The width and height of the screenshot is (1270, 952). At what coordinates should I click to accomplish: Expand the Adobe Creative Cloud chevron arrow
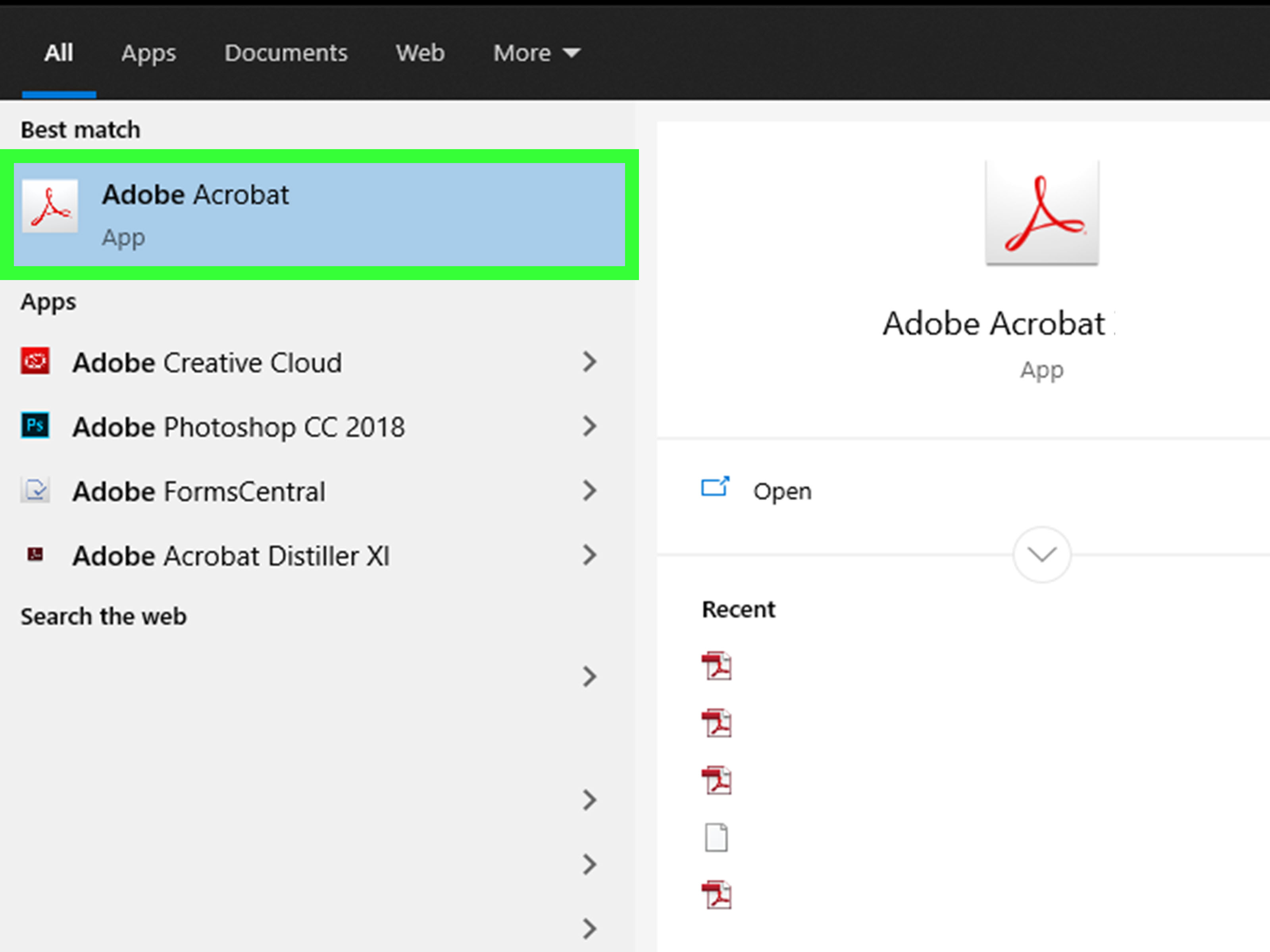click(590, 362)
